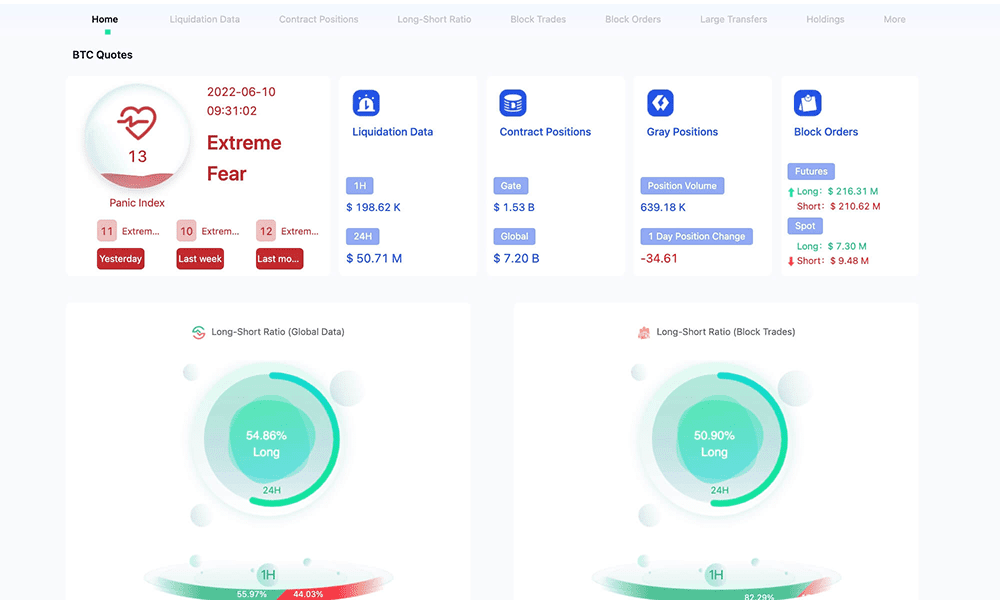Click the Gate contract positions tag
The height and width of the screenshot is (600, 1000).
pos(511,186)
